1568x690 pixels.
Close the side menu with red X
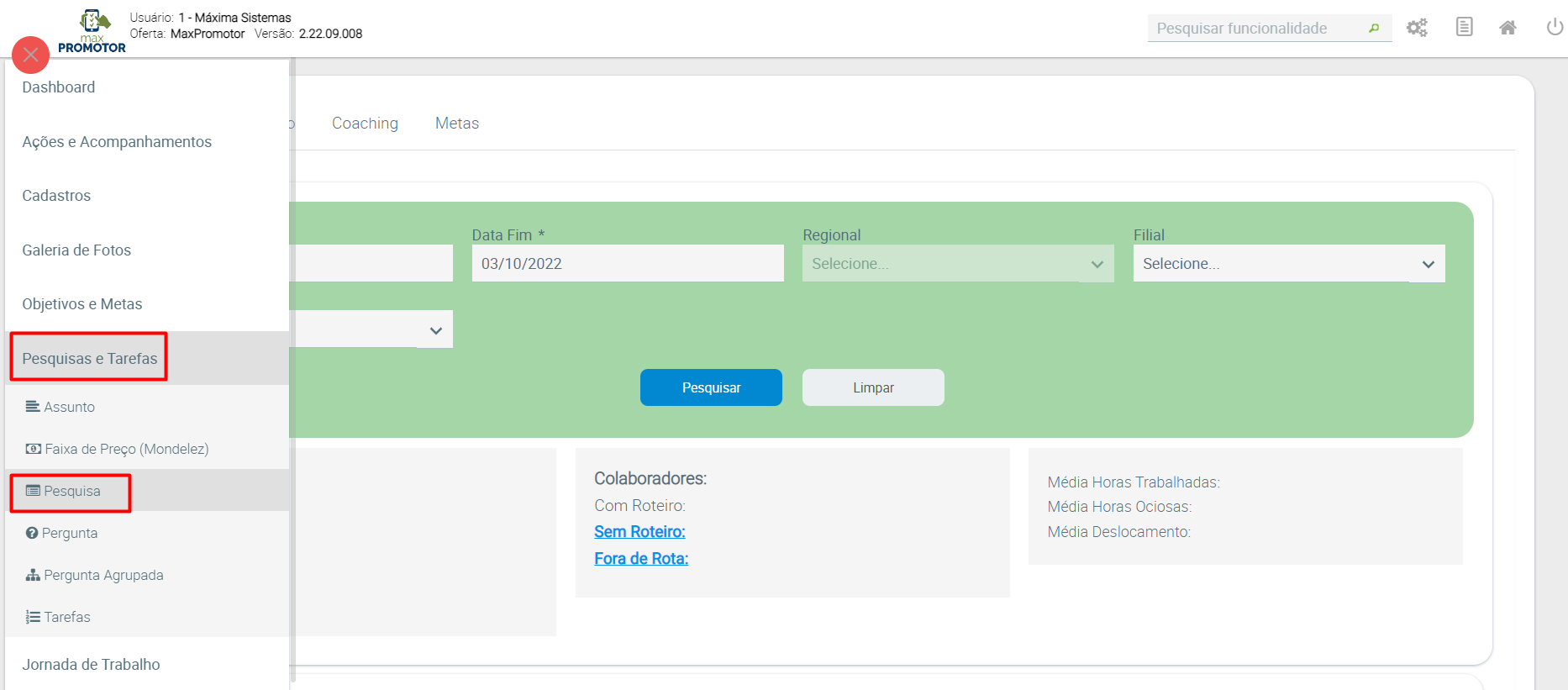[x=31, y=55]
